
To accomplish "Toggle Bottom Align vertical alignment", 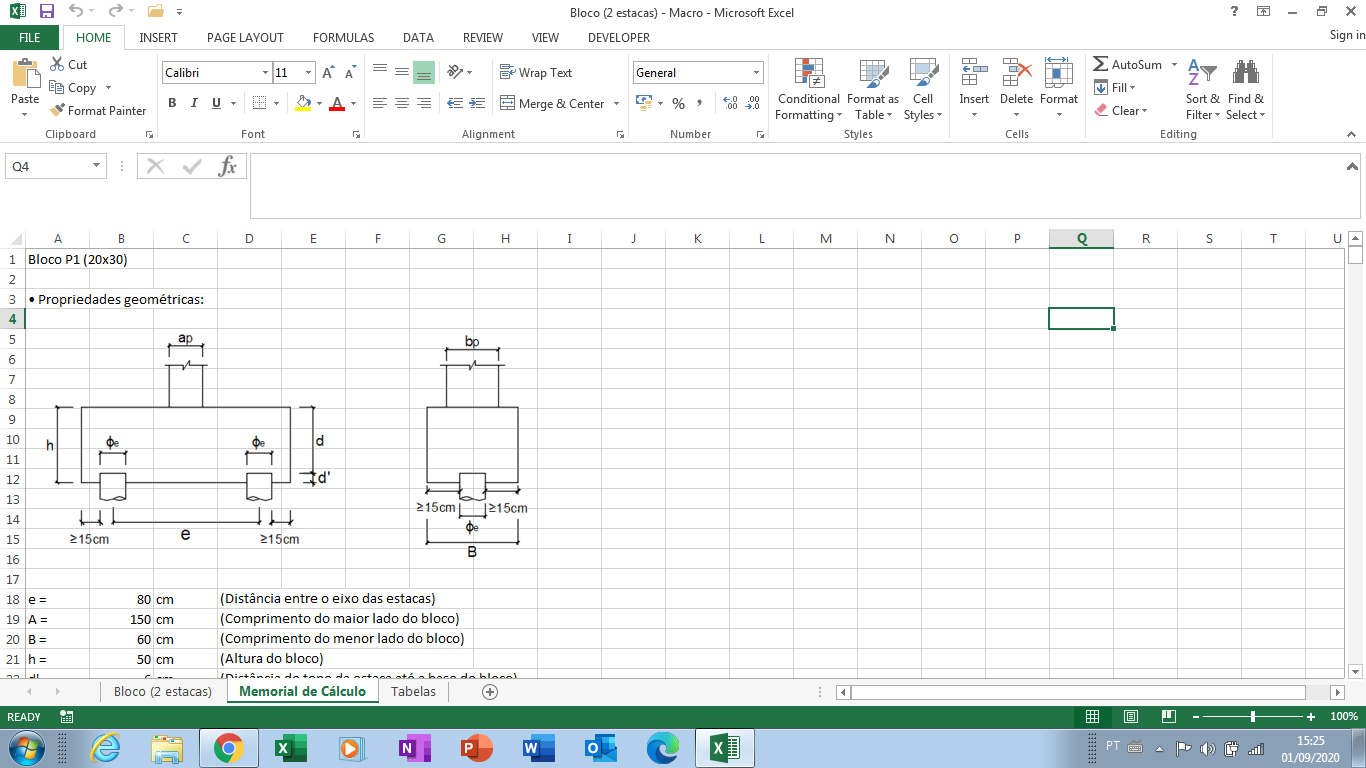I will (424, 73).
